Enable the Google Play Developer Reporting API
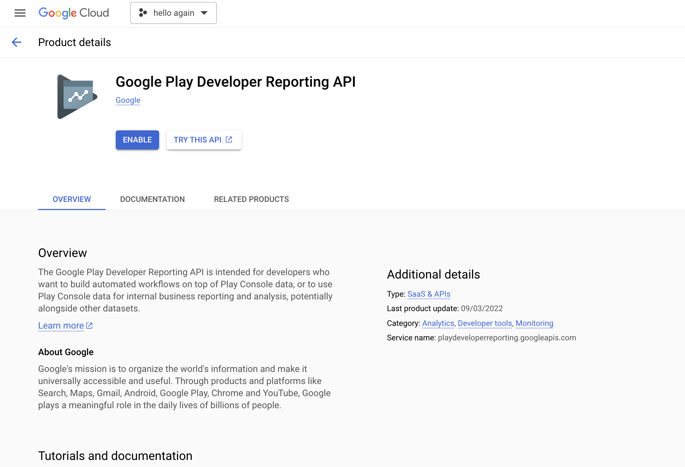Image resolution: width=685 pixels, height=467 pixels. (137, 140)
